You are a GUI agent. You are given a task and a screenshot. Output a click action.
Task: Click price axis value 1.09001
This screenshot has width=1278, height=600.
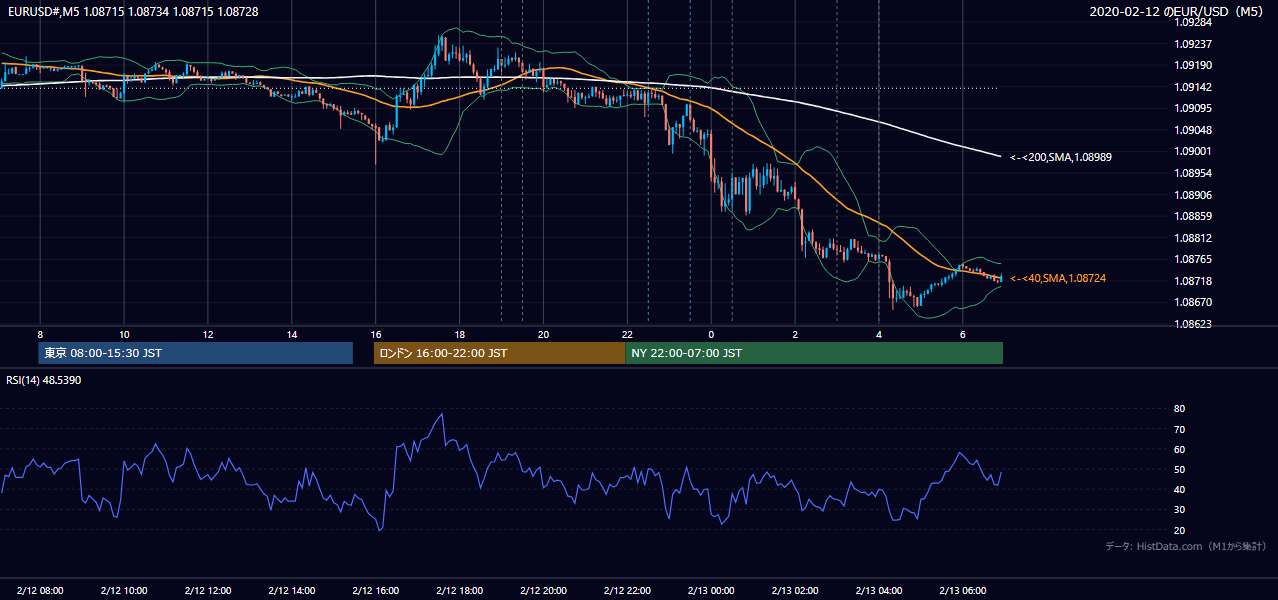tap(1192, 152)
